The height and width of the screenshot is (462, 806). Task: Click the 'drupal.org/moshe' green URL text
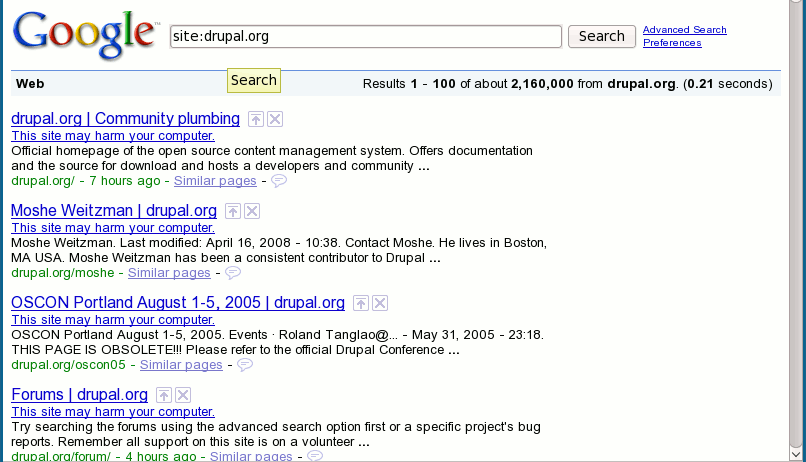pos(63,273)
